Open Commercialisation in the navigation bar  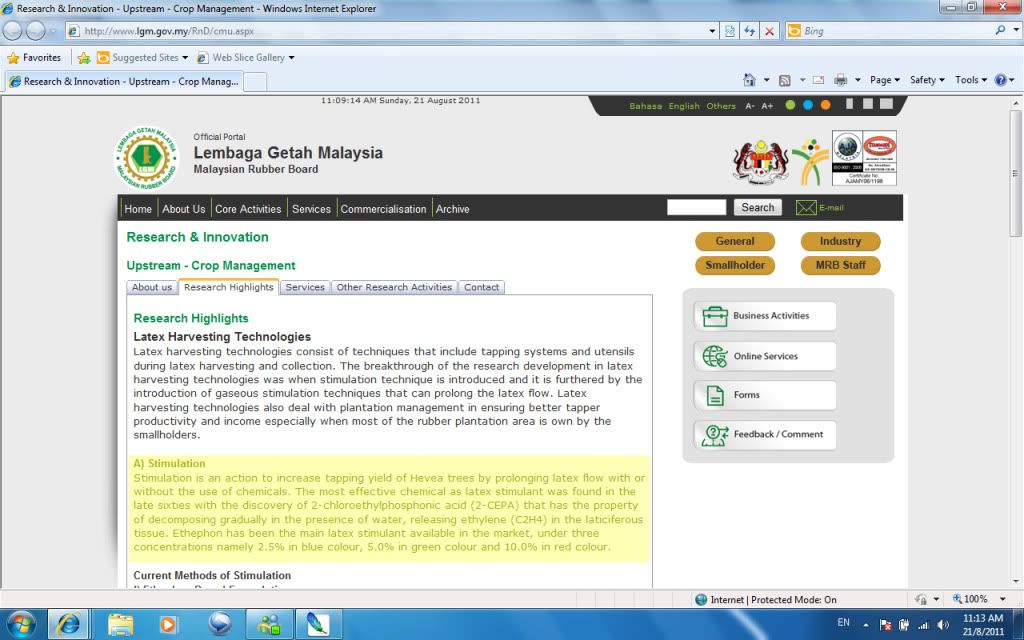pyautogui.click(x=383, y=209)
